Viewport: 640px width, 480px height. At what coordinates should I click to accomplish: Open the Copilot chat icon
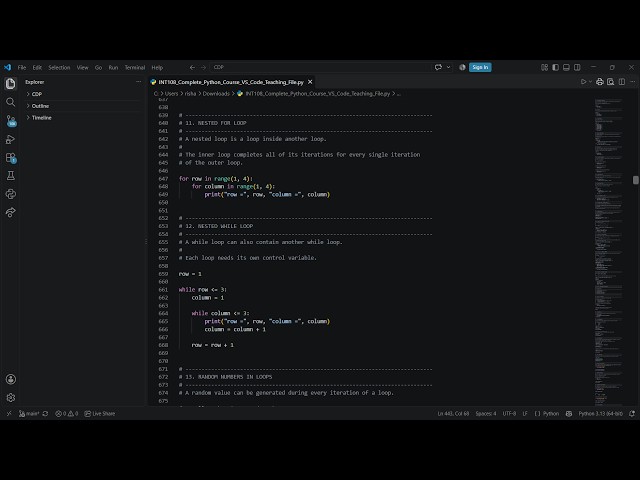pyautogui.click(x=438, y=67)
